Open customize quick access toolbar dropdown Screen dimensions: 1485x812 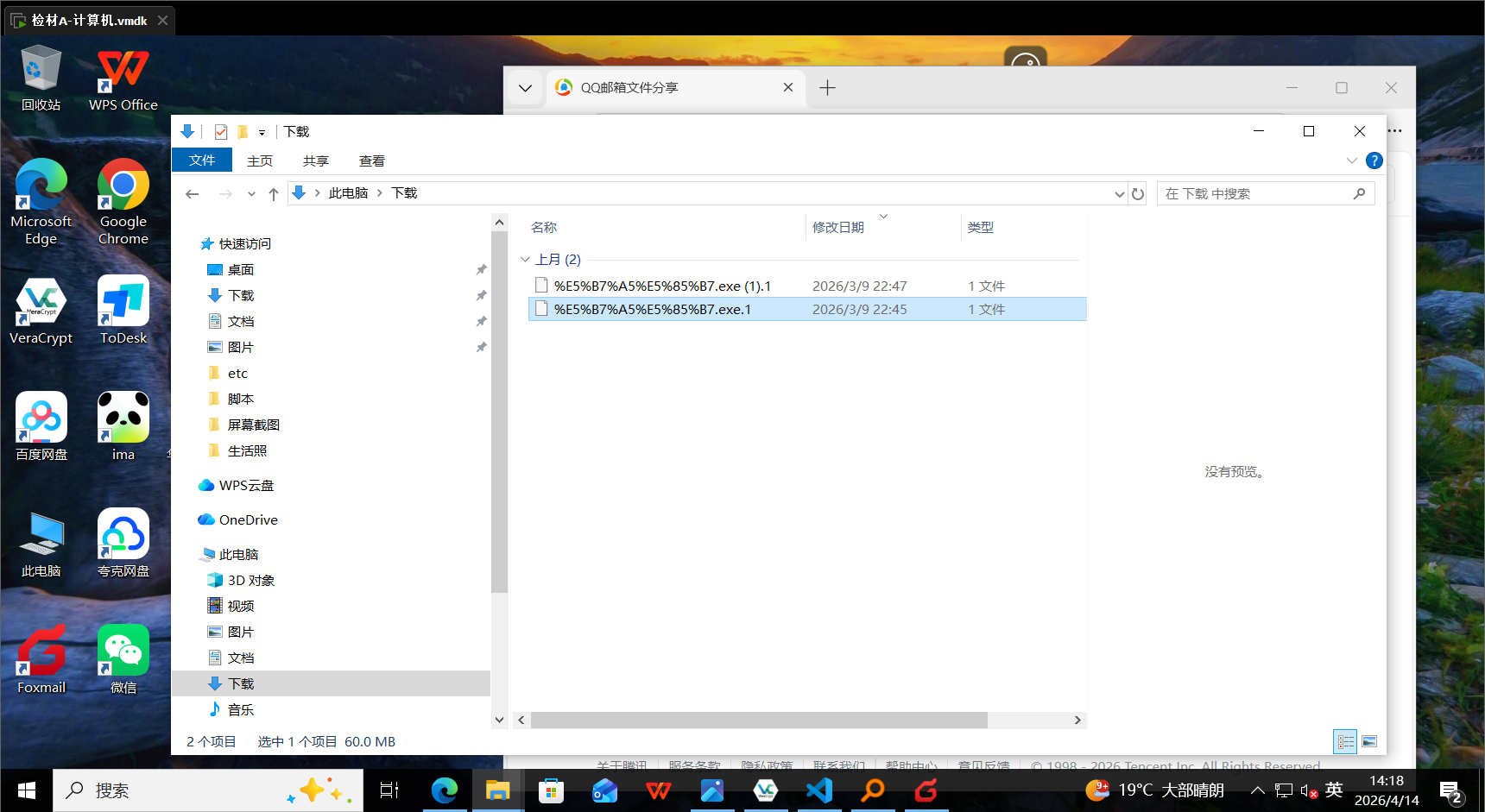(x=262, y=133)
